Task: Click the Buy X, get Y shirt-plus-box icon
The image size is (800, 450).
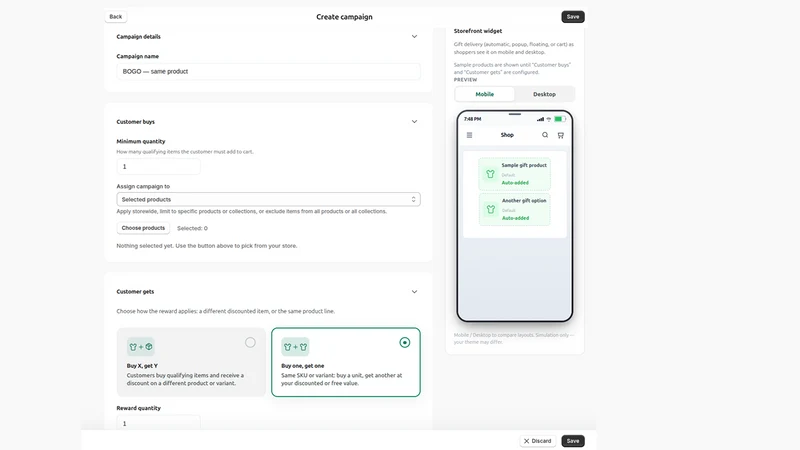Action: (x=141, y=347)
